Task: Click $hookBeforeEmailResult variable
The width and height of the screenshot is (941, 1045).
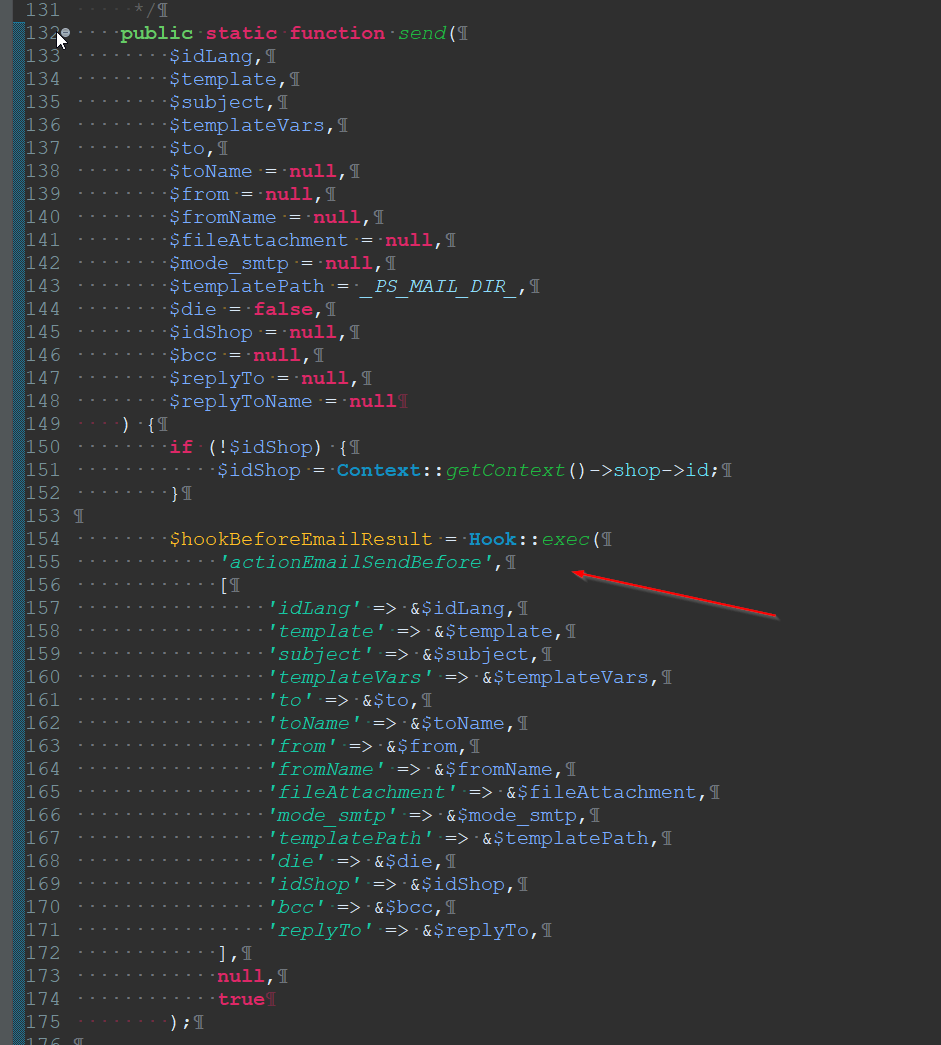Action: pos(301,539)
